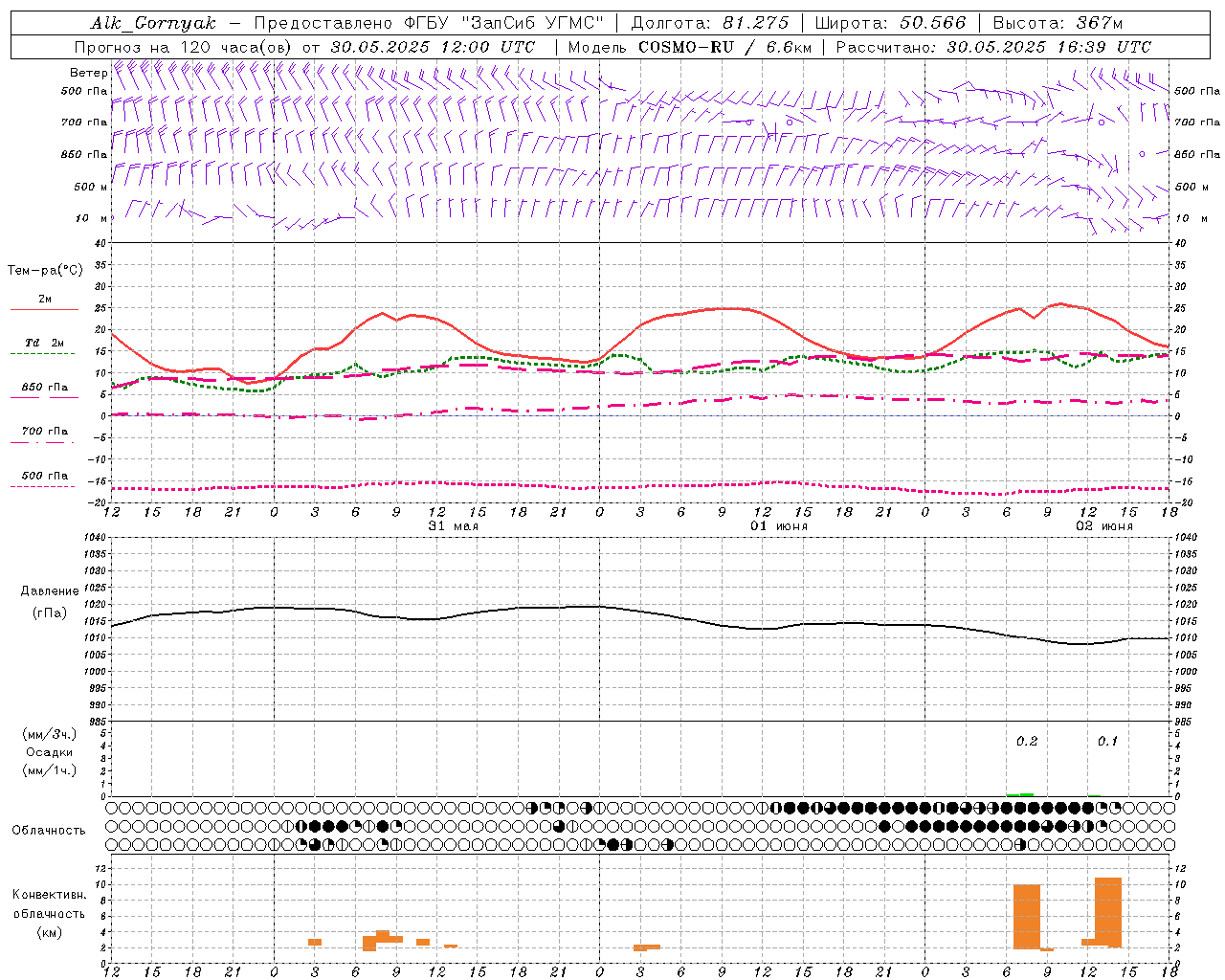Click the Облачность cloud cover label
1225x980 pixels.
(x=49, y=831)
